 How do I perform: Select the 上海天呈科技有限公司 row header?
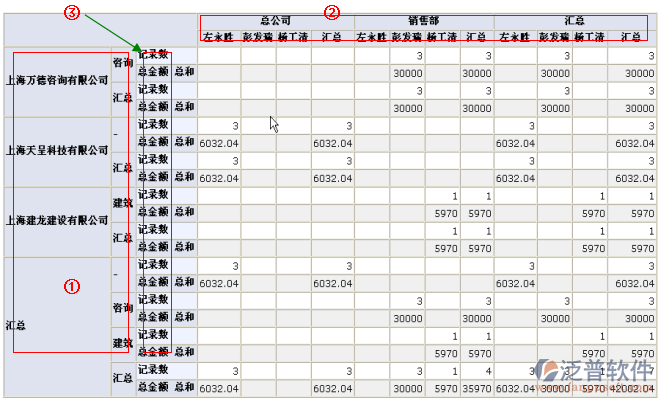tap(57, 150)
